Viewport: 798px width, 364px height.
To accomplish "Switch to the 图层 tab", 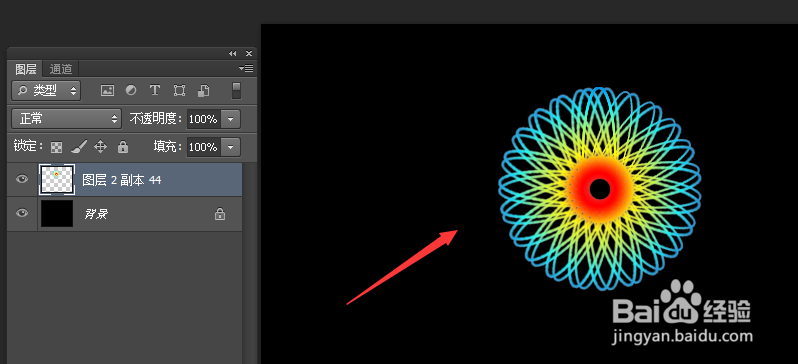I will 25,69.
